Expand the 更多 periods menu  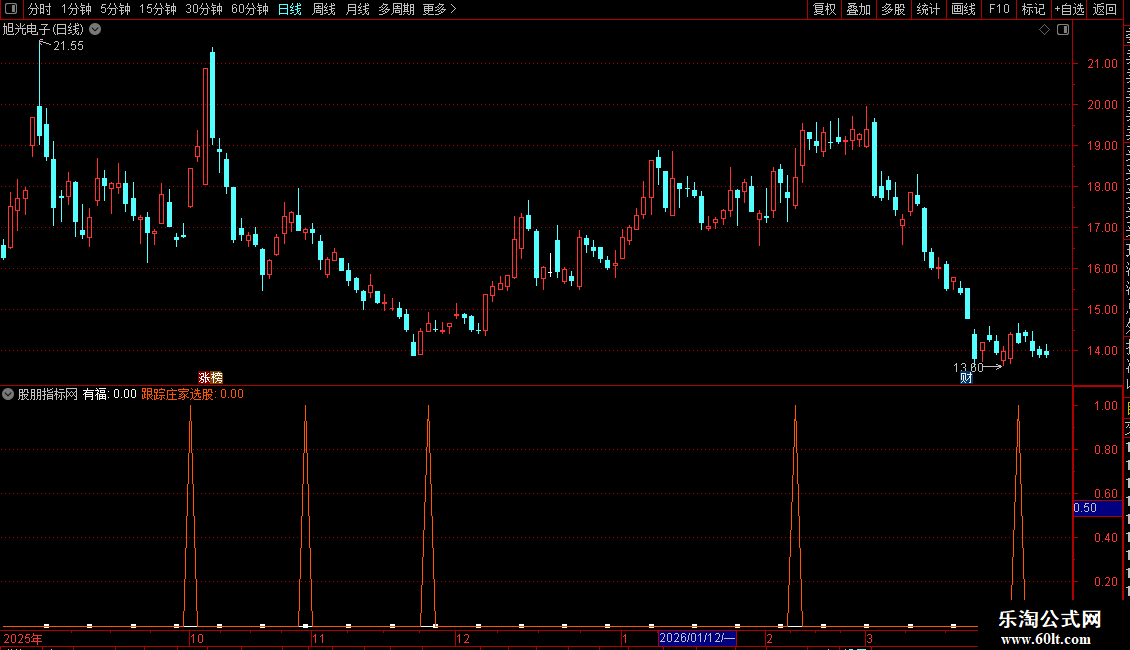point(439,9)
